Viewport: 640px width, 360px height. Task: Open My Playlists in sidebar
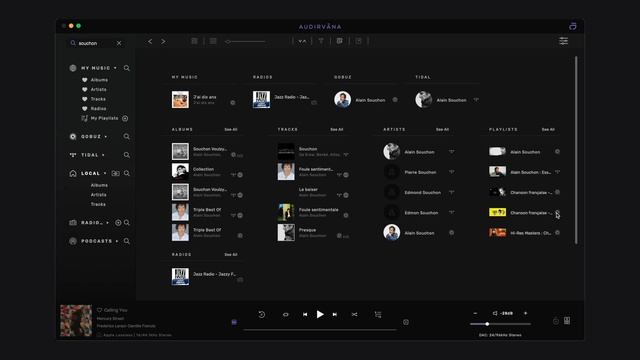tap(104, 118)
